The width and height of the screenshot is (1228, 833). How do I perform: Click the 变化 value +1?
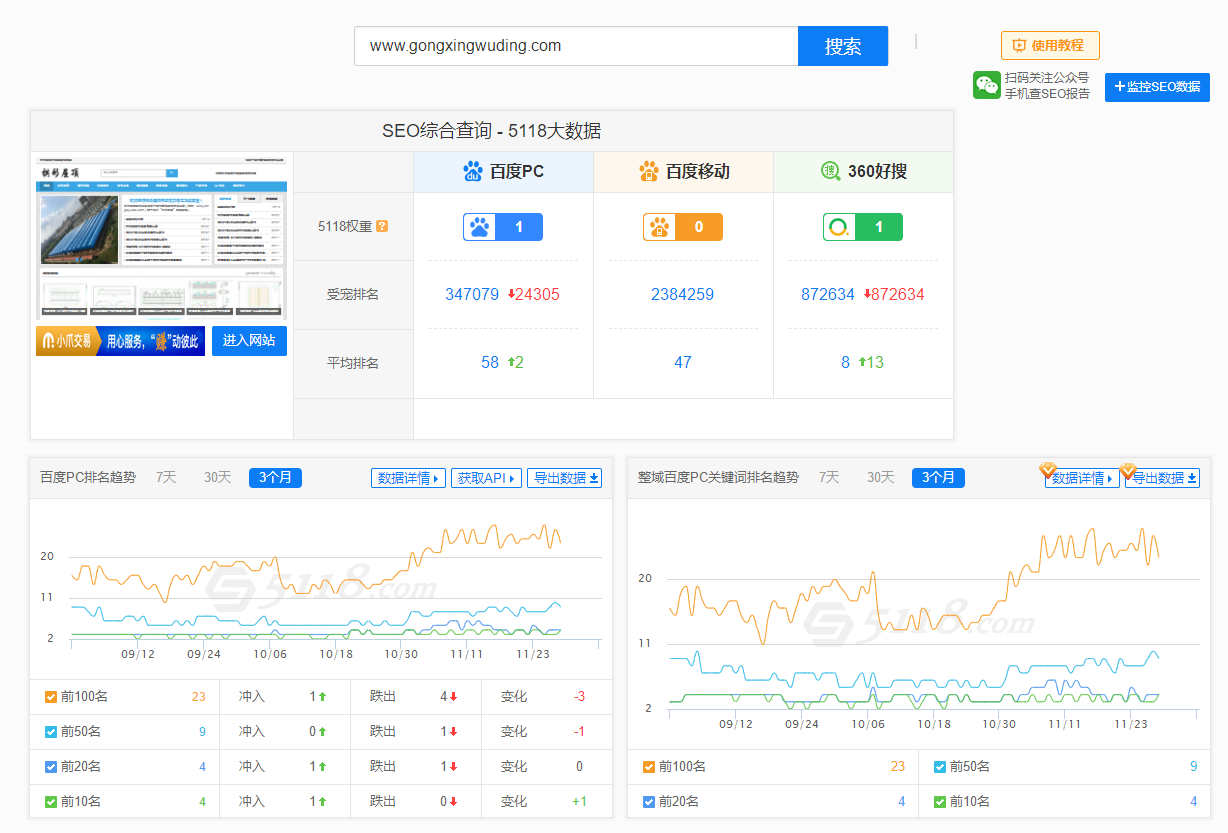point(579,802)
